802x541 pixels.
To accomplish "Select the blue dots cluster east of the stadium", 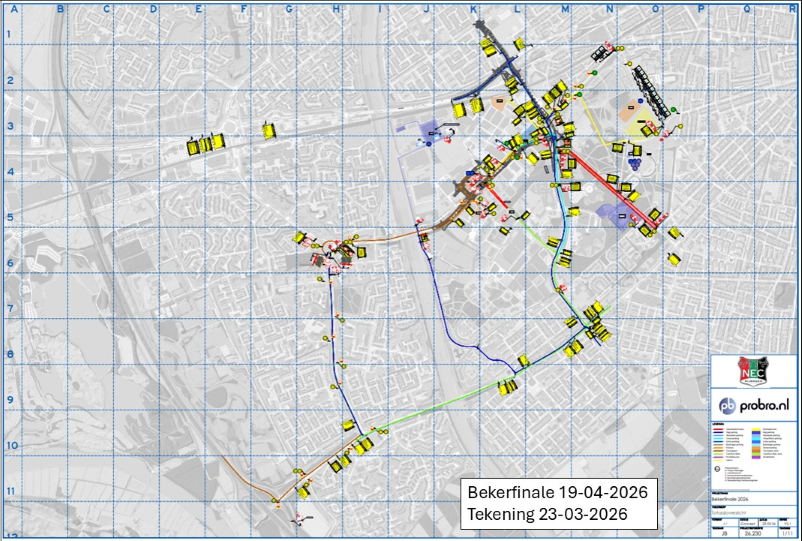I will click(x=636, y=160).
